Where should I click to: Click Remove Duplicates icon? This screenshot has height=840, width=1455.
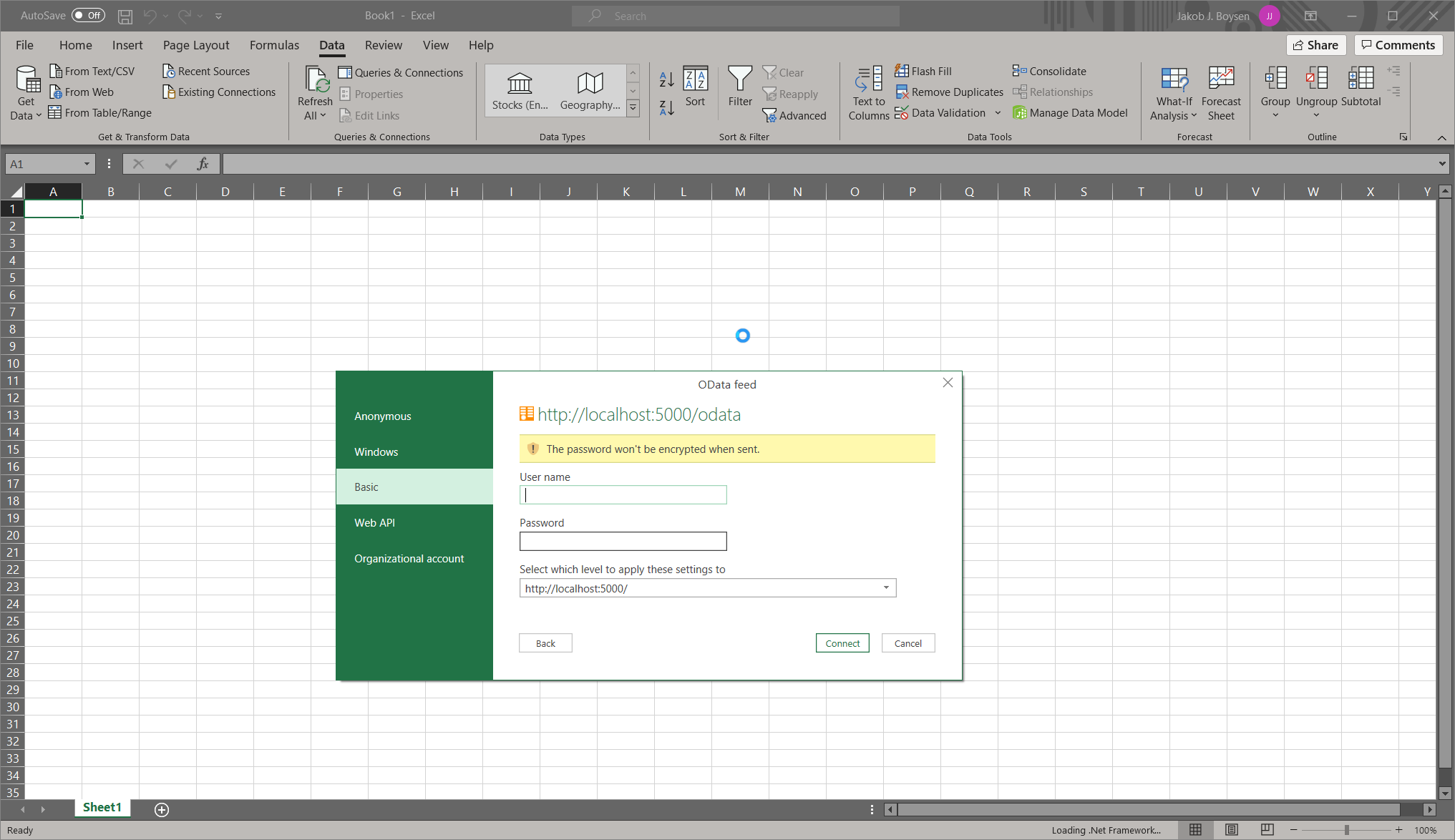[x=902, y=92]
